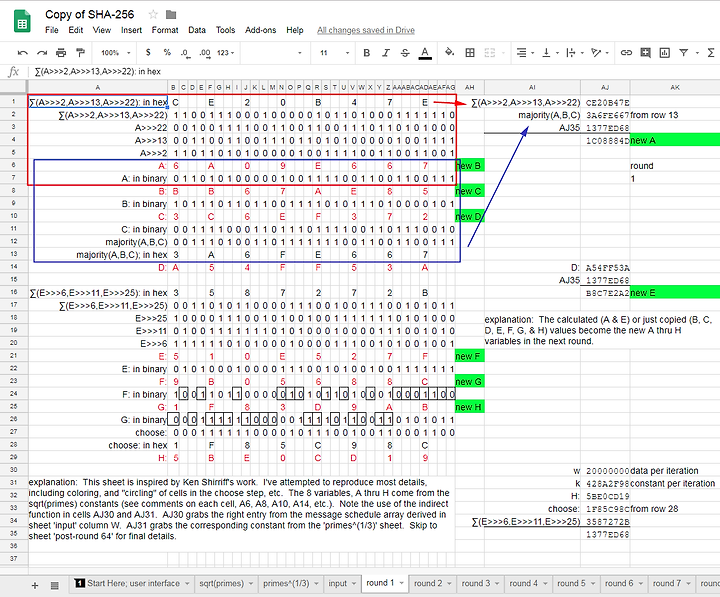Switch to the round 5 sheet
The image size is (720, 597).
pyautogui.click(x=575, y=583)
